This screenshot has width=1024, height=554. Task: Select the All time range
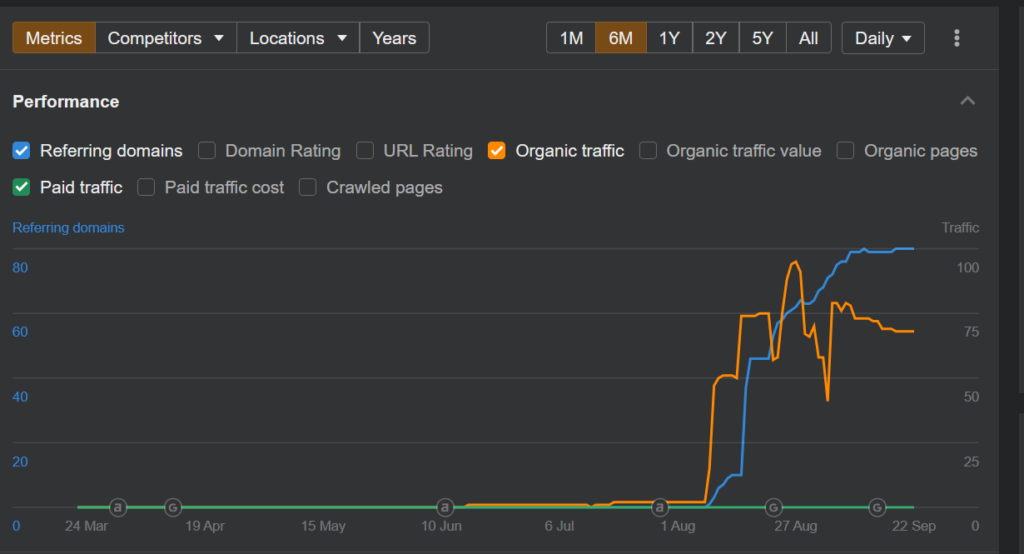(808, 38)
